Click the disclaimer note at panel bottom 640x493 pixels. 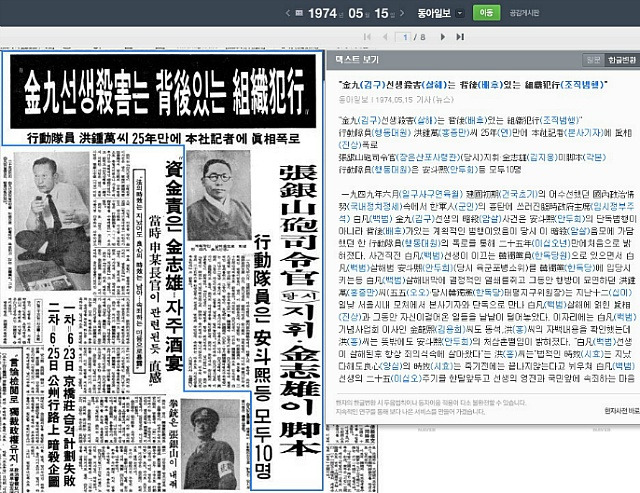(431, 407)
